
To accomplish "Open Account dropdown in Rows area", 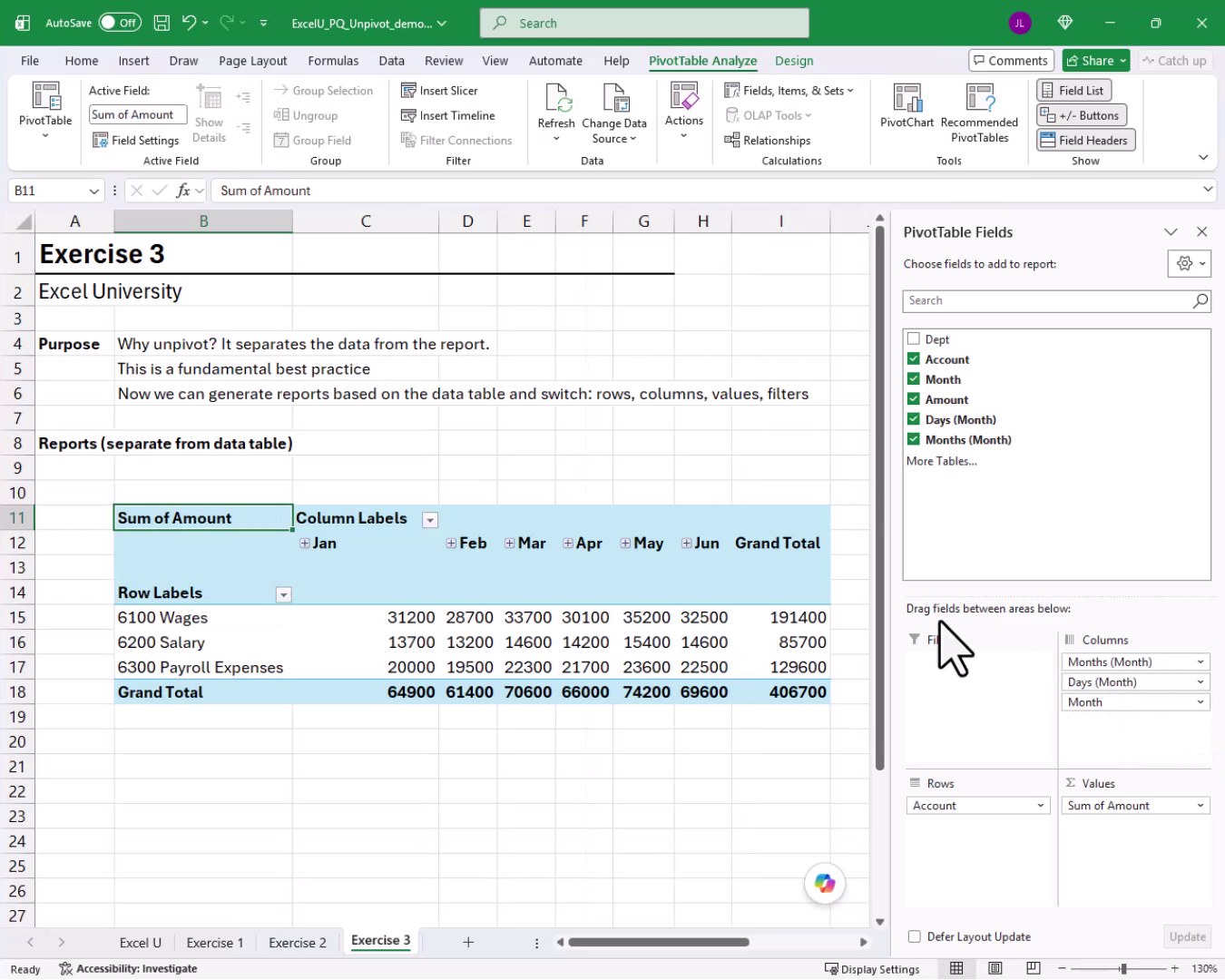I will click(1041, 805).
